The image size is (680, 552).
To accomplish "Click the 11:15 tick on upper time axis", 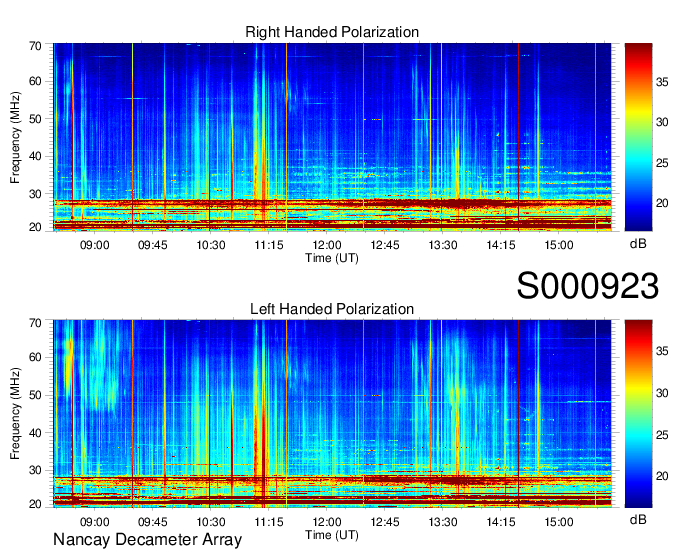I will [x=269, y=245].
